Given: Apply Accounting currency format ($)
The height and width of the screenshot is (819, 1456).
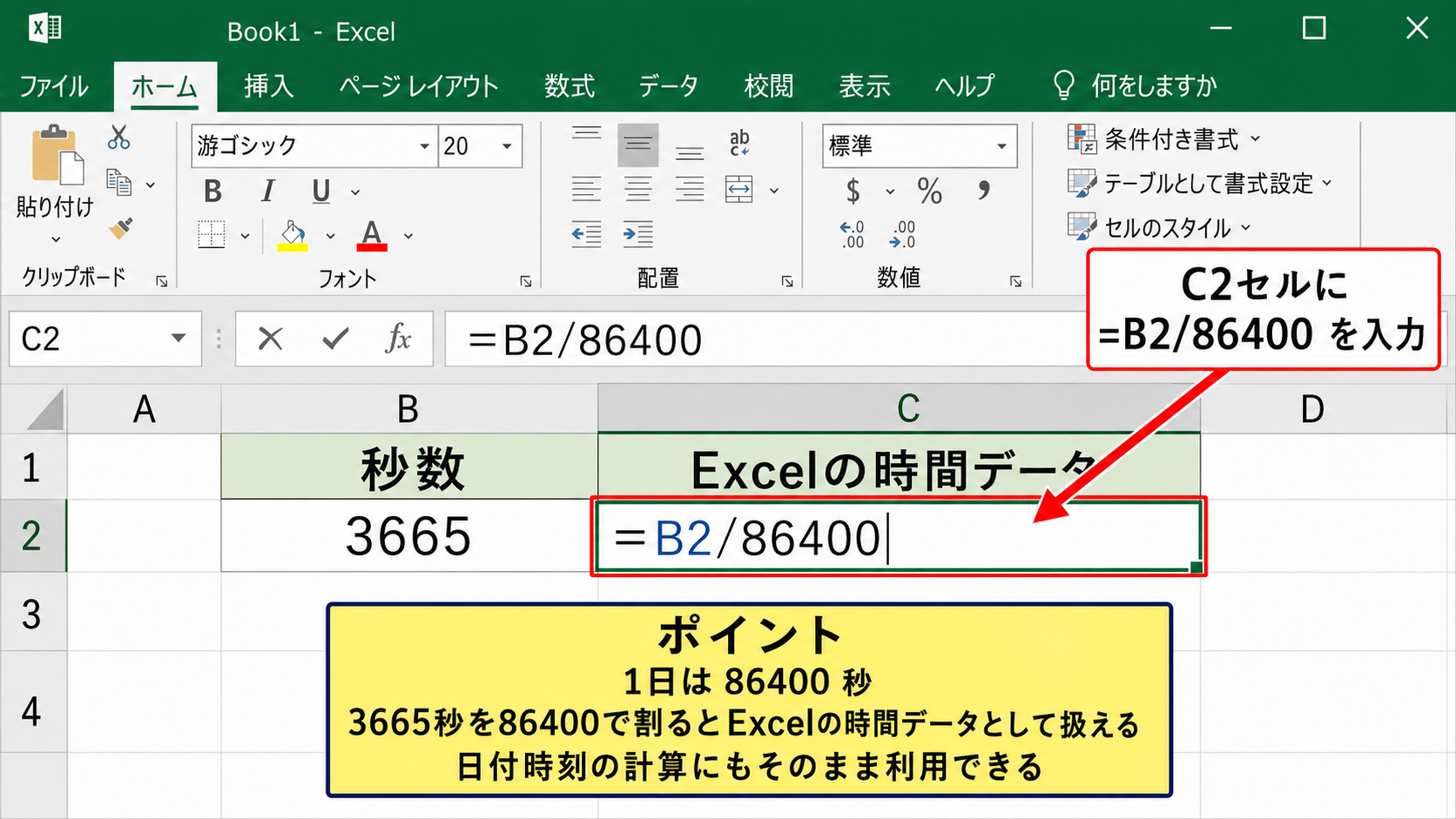Looking at the screenshot, I should click(853, 191).
